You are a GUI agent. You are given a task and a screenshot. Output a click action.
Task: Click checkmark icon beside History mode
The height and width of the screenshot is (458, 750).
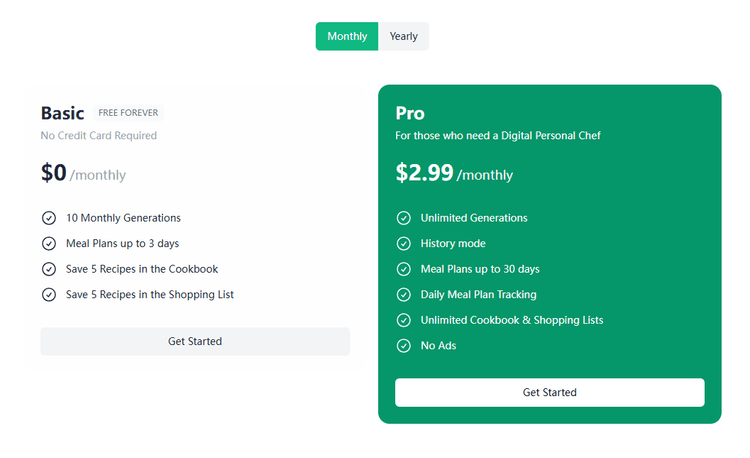point(404,243)
